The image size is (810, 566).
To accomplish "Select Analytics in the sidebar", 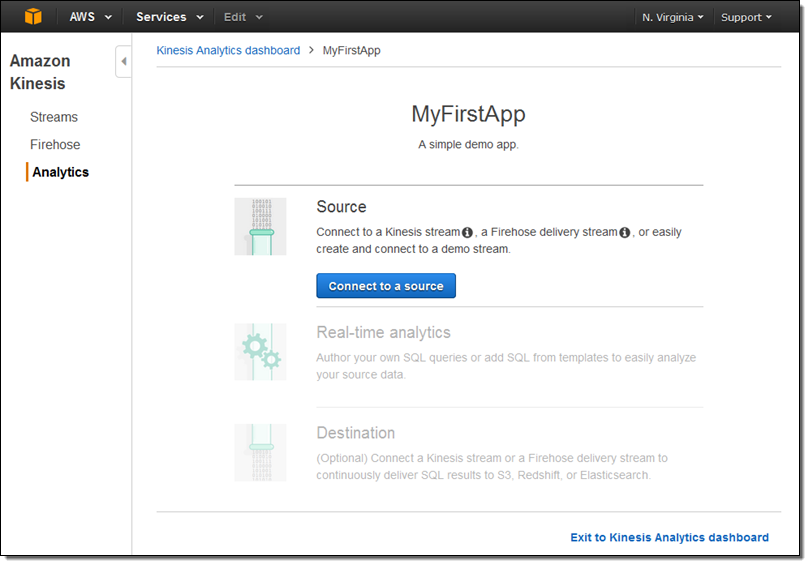I will [x=60, y=172].
